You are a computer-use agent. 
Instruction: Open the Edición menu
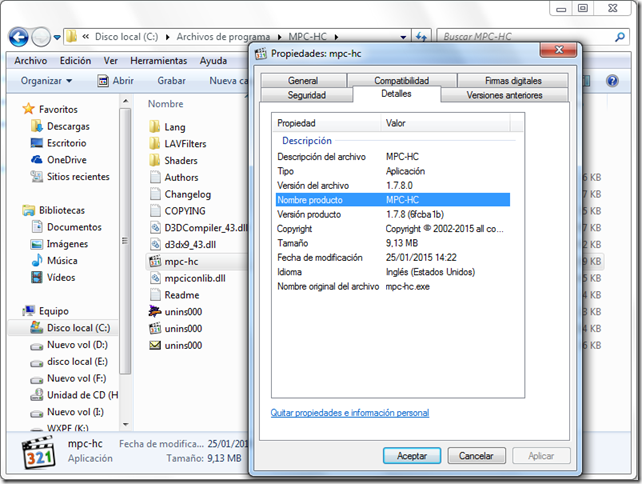75,61
